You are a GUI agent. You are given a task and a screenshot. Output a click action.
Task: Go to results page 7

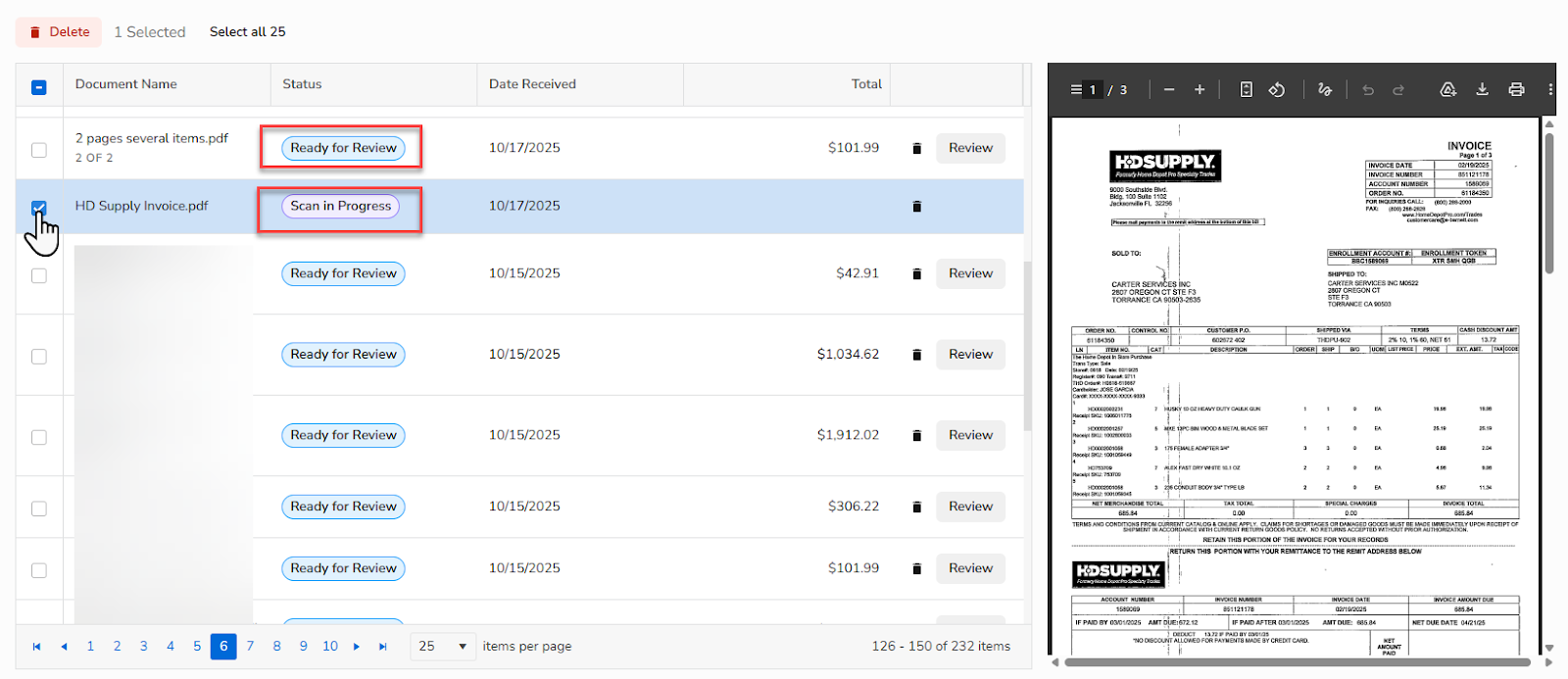pyautogui.click(x=250, y=647)
